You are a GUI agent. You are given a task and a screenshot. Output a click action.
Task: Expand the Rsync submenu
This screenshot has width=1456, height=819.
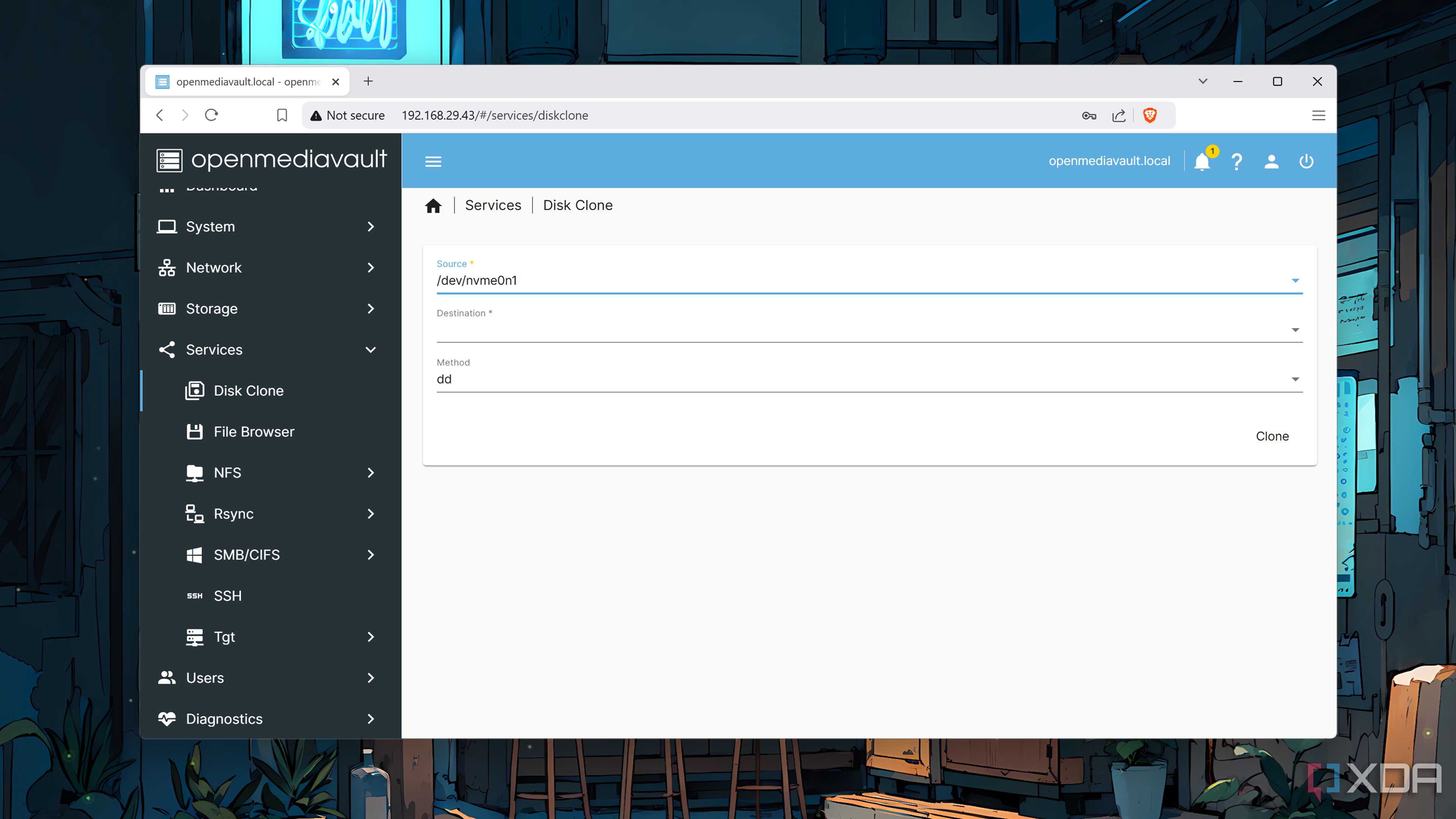[x=271, y=514]
